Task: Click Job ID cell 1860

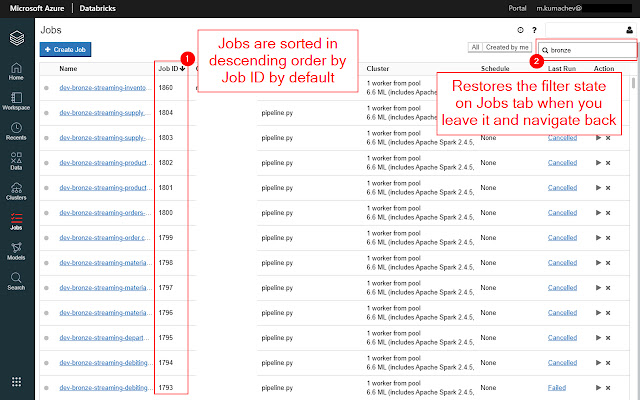Action: point(166,88)
